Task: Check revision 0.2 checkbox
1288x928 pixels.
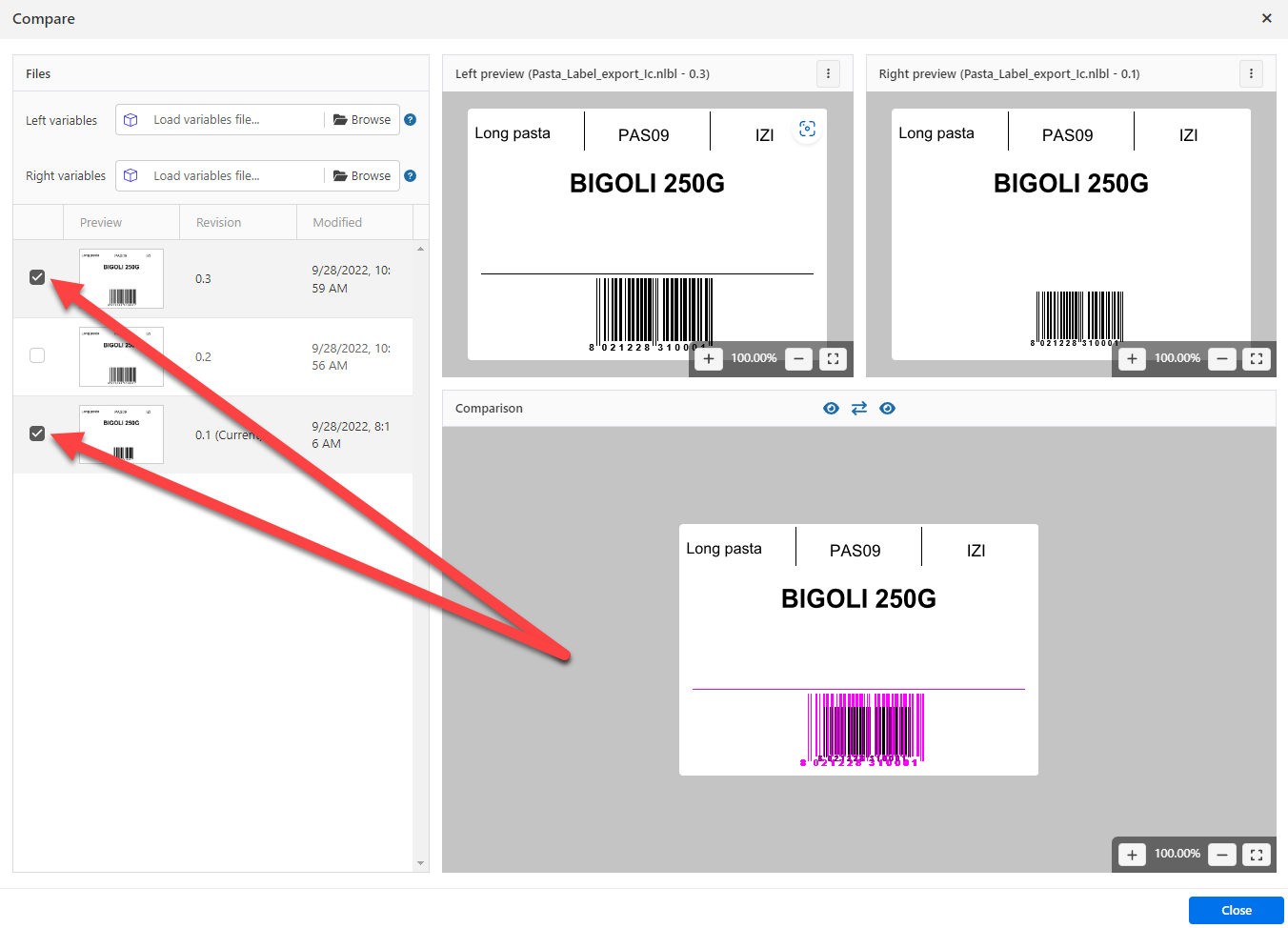Action: coord(37,355)
